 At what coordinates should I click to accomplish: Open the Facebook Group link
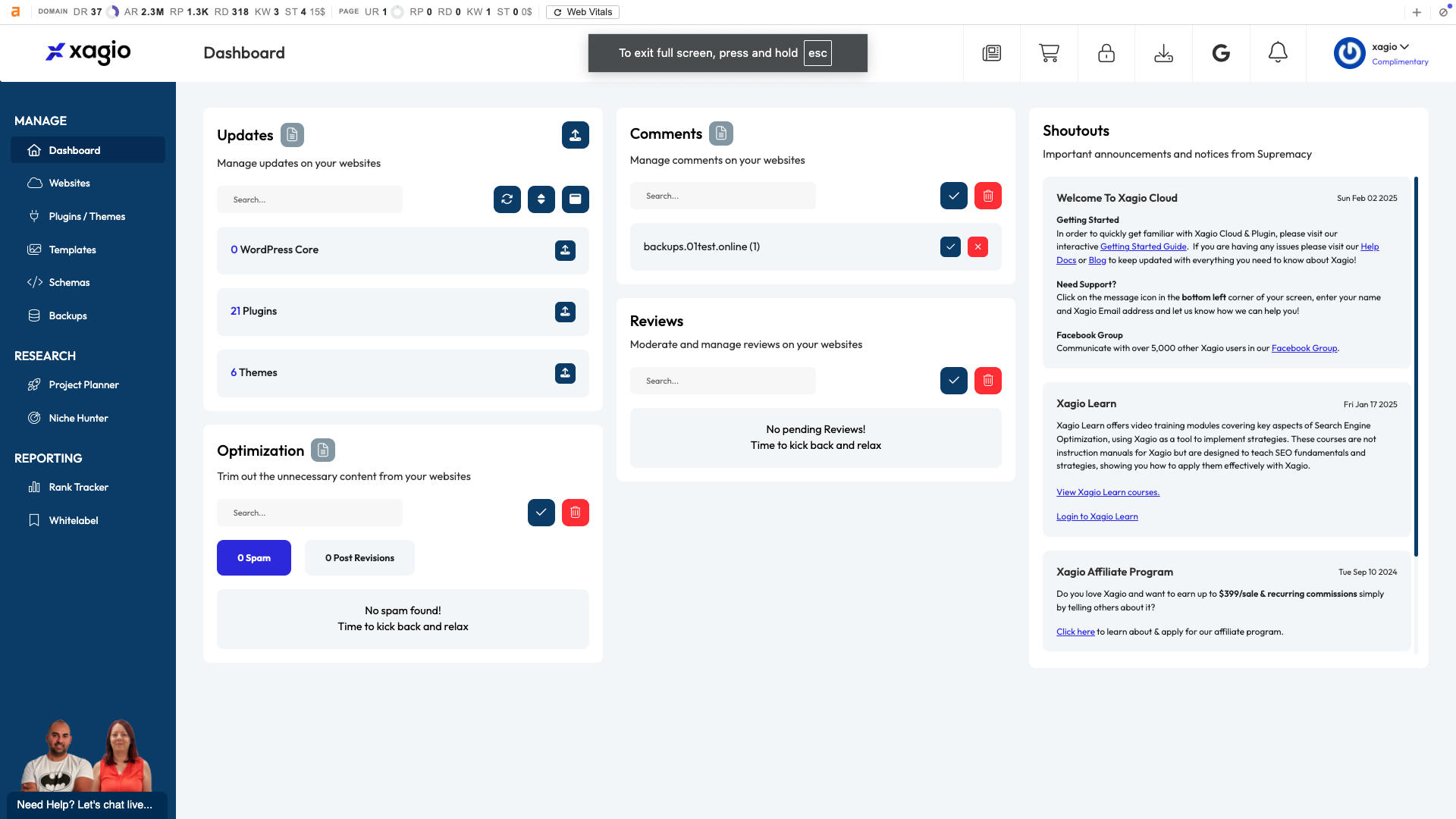tap(1304, 348)
